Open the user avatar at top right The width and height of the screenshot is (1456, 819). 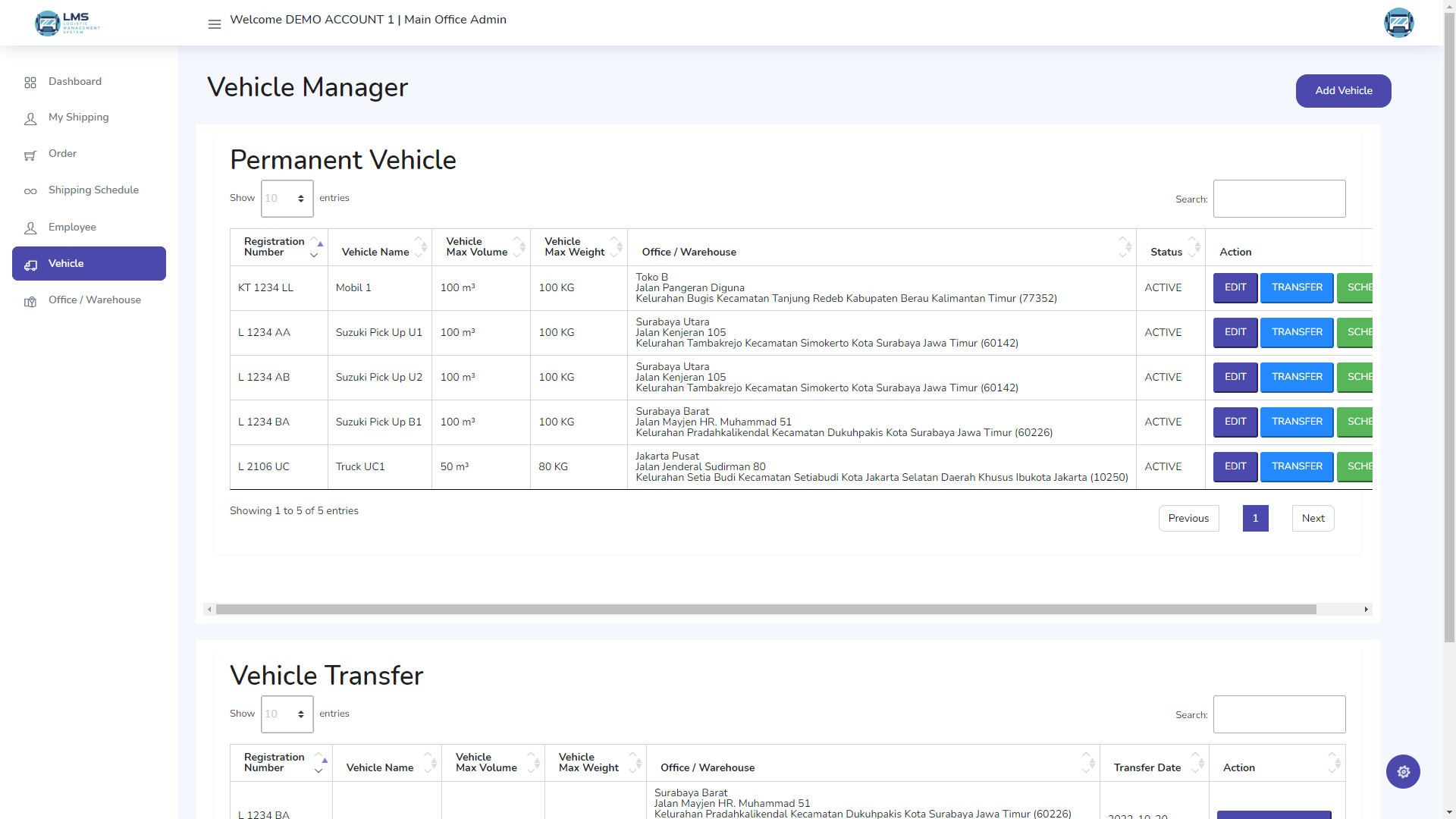pos(1398,23)
